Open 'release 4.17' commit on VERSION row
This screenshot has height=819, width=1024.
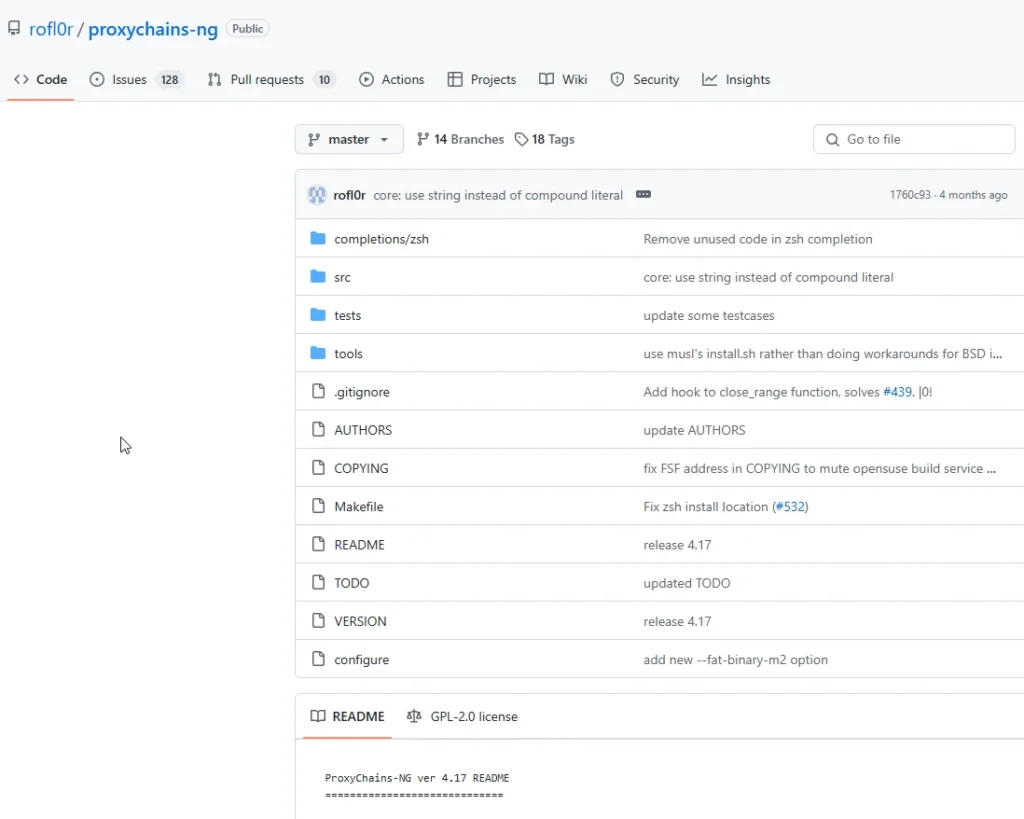point(677,622)
